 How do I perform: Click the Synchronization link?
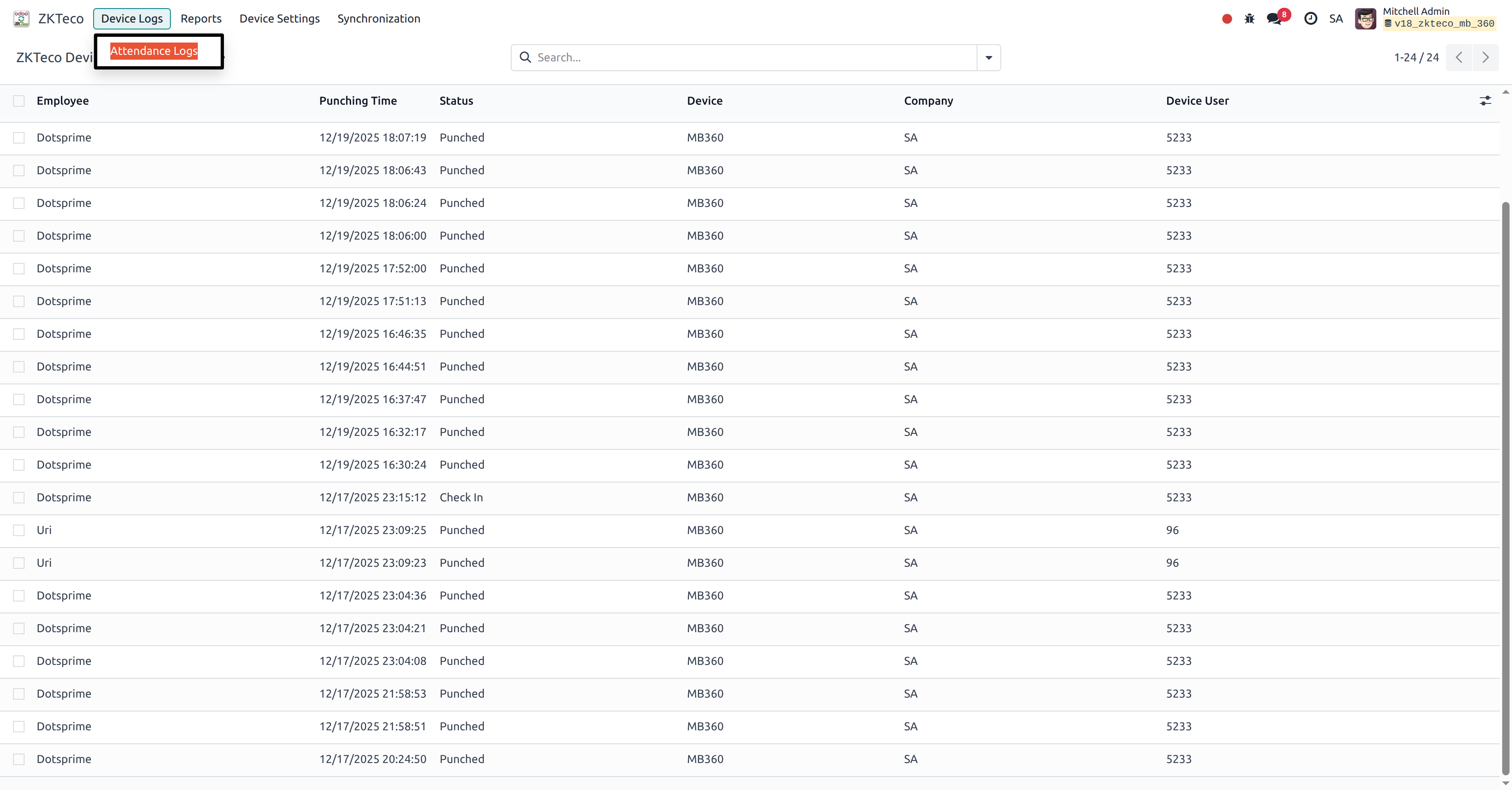378,18
